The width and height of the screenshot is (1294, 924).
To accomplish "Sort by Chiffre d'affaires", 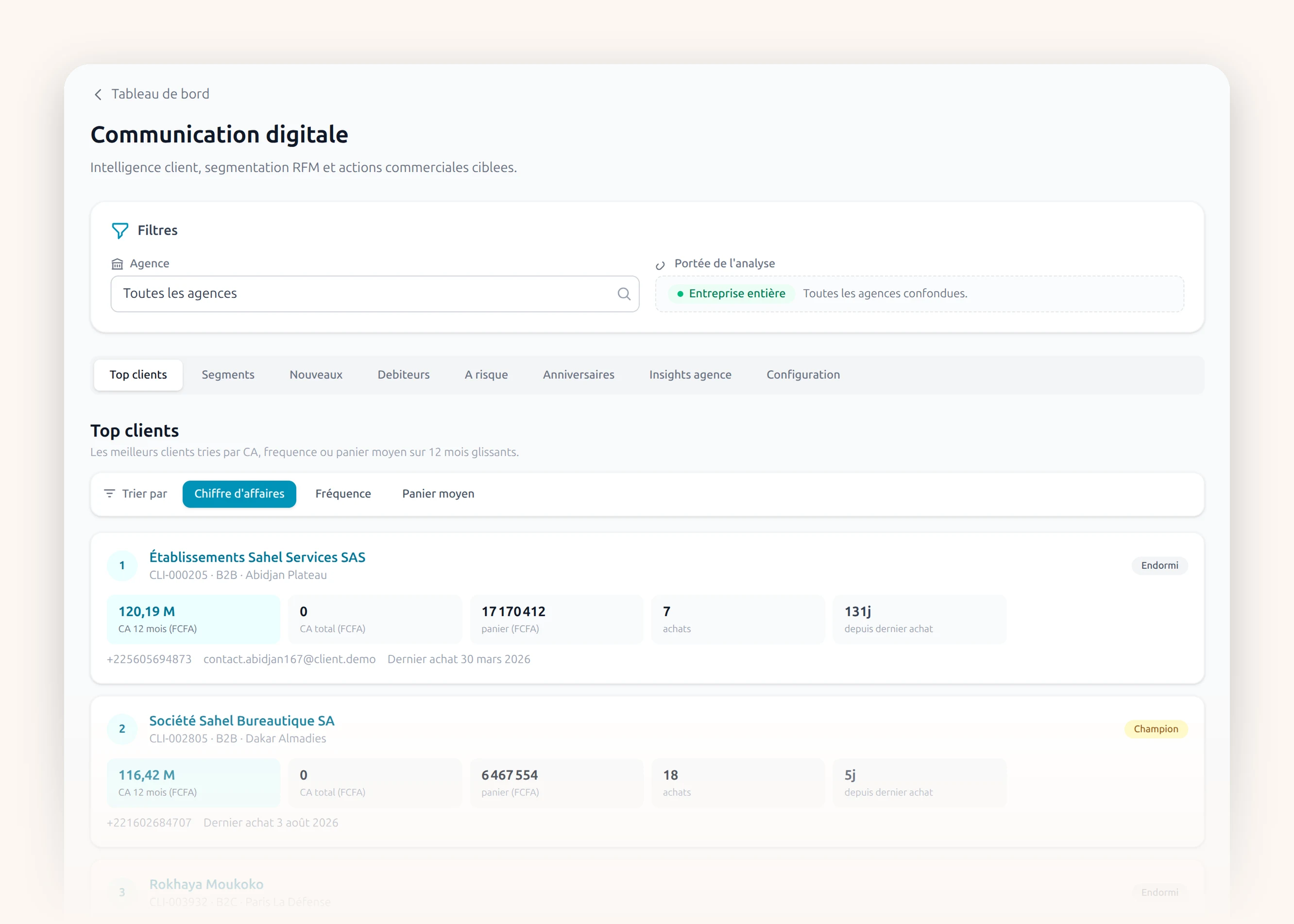I will (x=239, y=494).
